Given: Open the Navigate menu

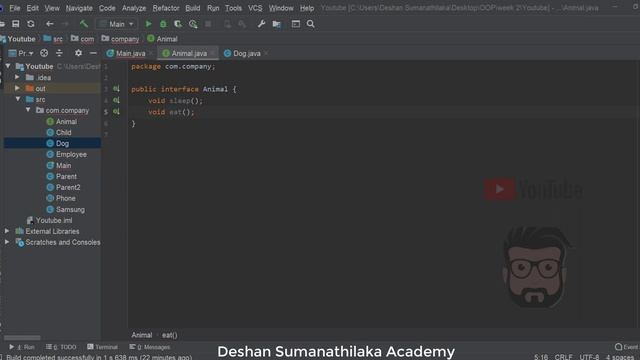Looking at the screenshot, I should 79,8.
